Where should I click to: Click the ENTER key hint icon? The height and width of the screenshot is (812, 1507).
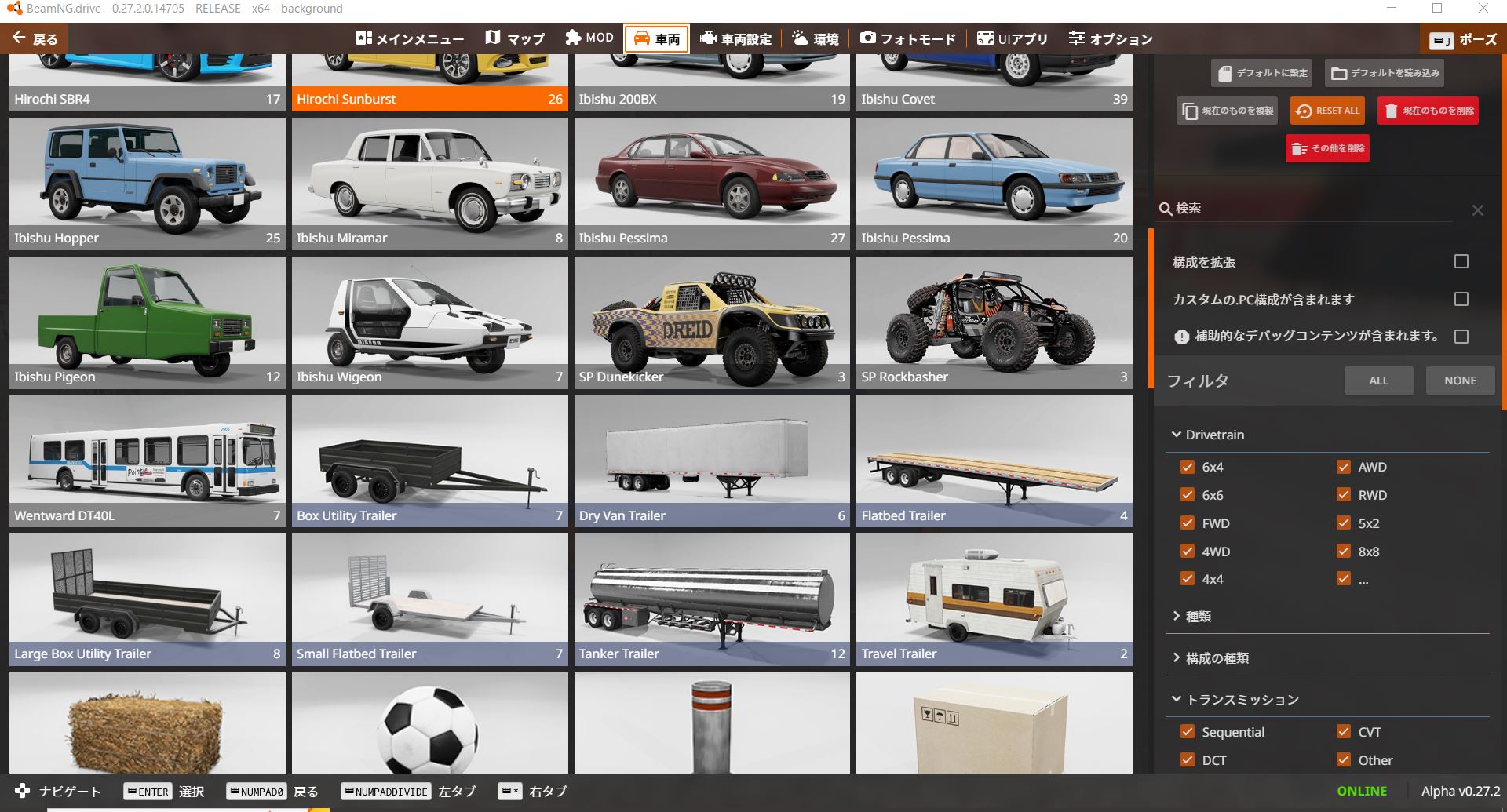coord(148,792)
